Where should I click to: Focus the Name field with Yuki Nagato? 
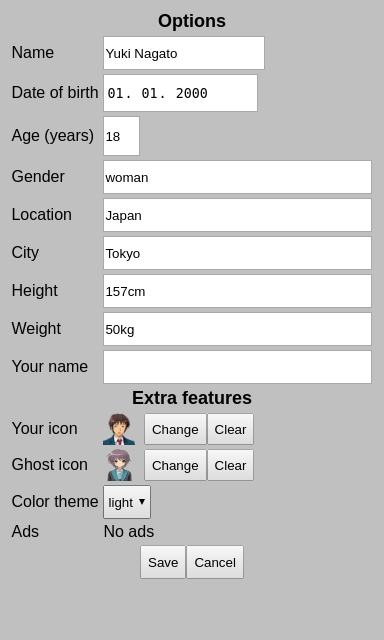[184, 53]
